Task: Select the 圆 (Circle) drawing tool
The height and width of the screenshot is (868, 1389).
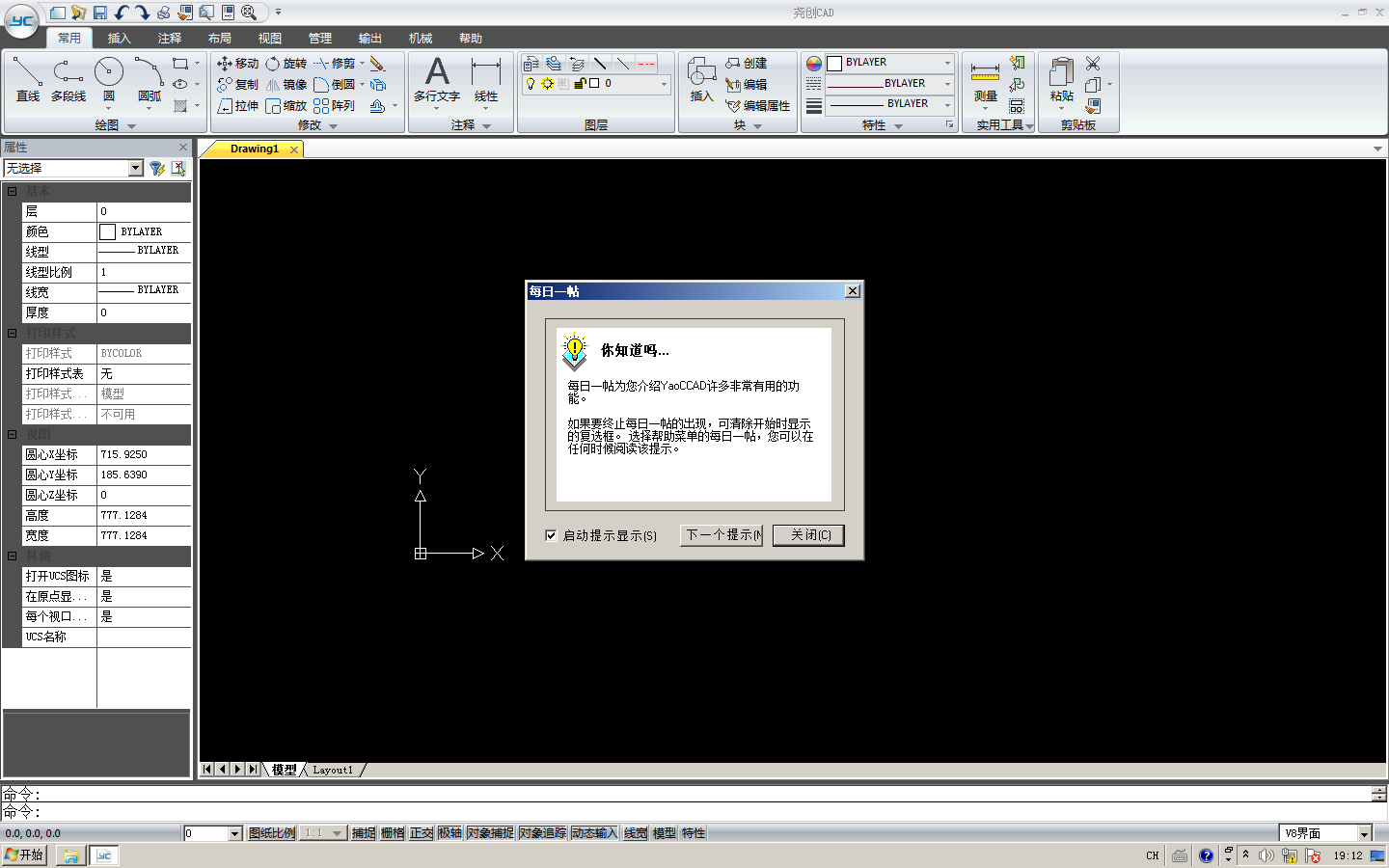Action: pyautogui.click(x=109, y=80)
